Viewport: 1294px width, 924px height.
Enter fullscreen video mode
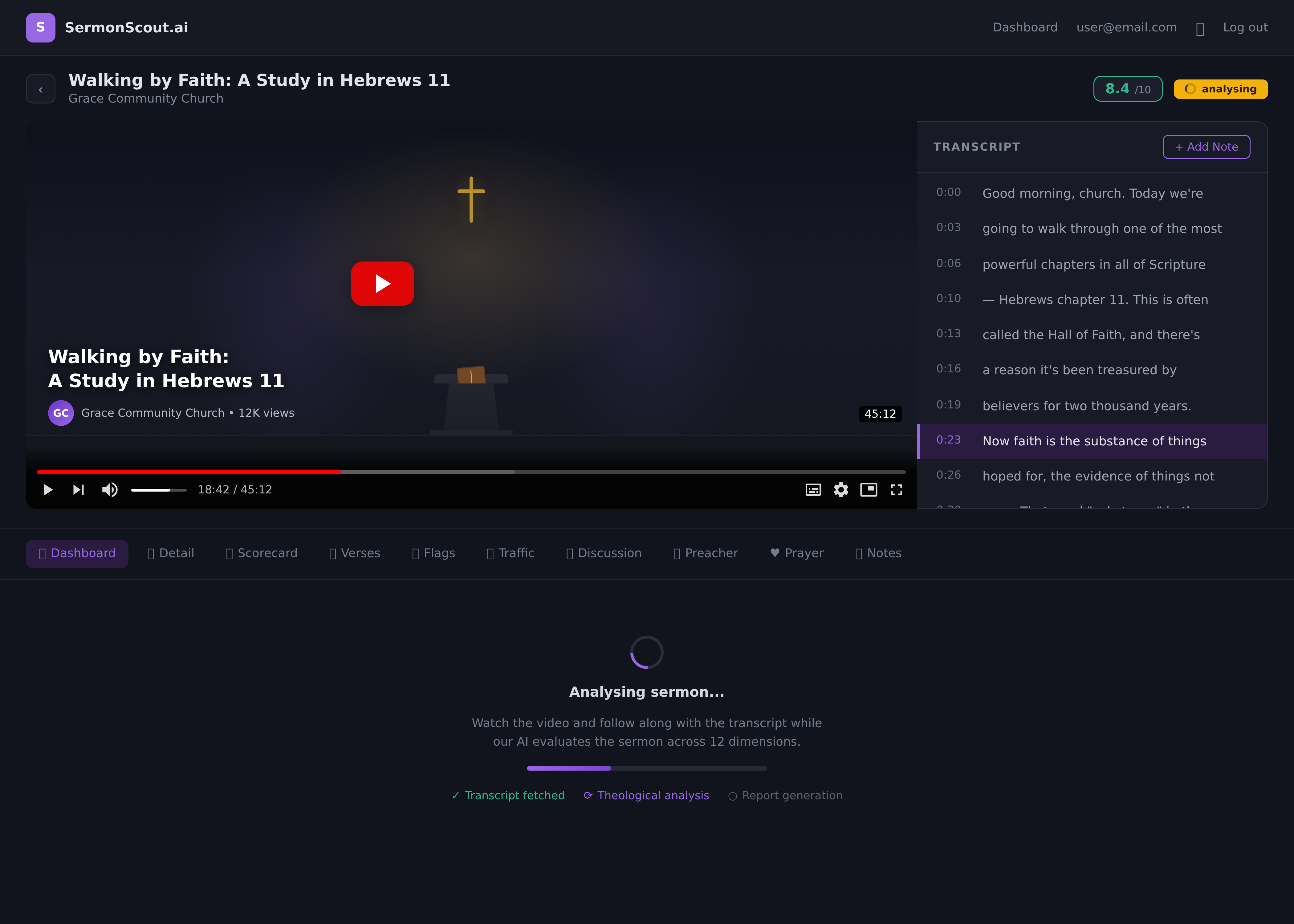click(x=896, y=489)
